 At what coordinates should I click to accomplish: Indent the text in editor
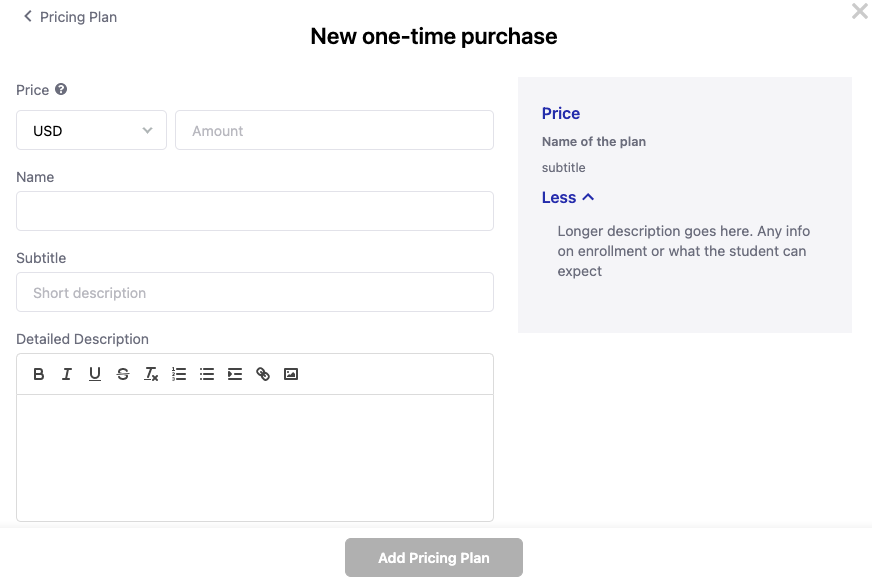pos(235,374)
